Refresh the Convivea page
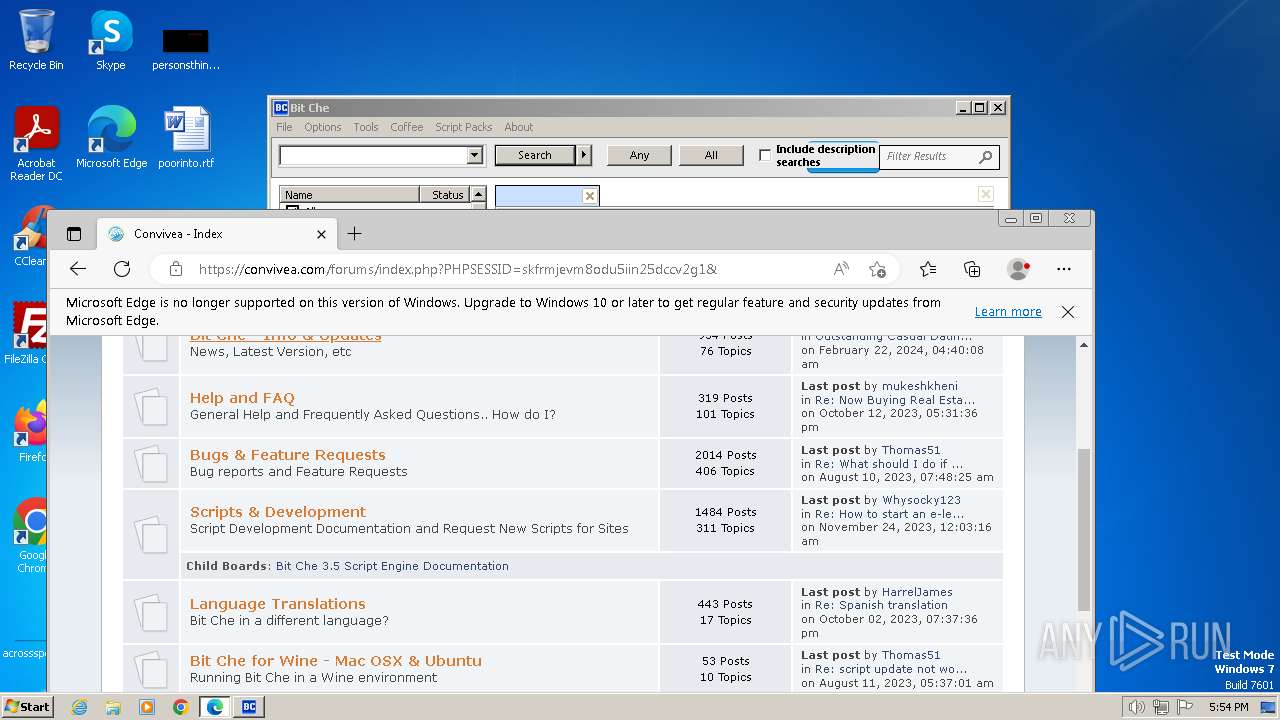The height and width of the screenshot is (720, 1280). click(x=122, y=269)
